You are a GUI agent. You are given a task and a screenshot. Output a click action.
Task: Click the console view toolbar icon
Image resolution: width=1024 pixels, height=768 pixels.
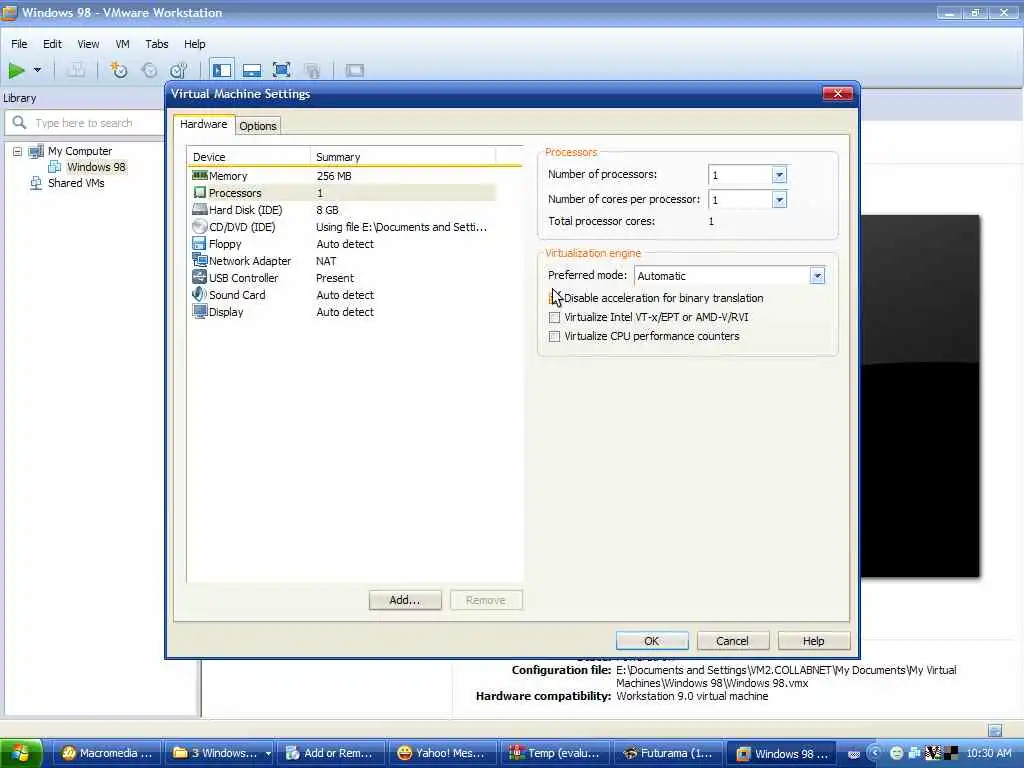(x=355, y=70)
